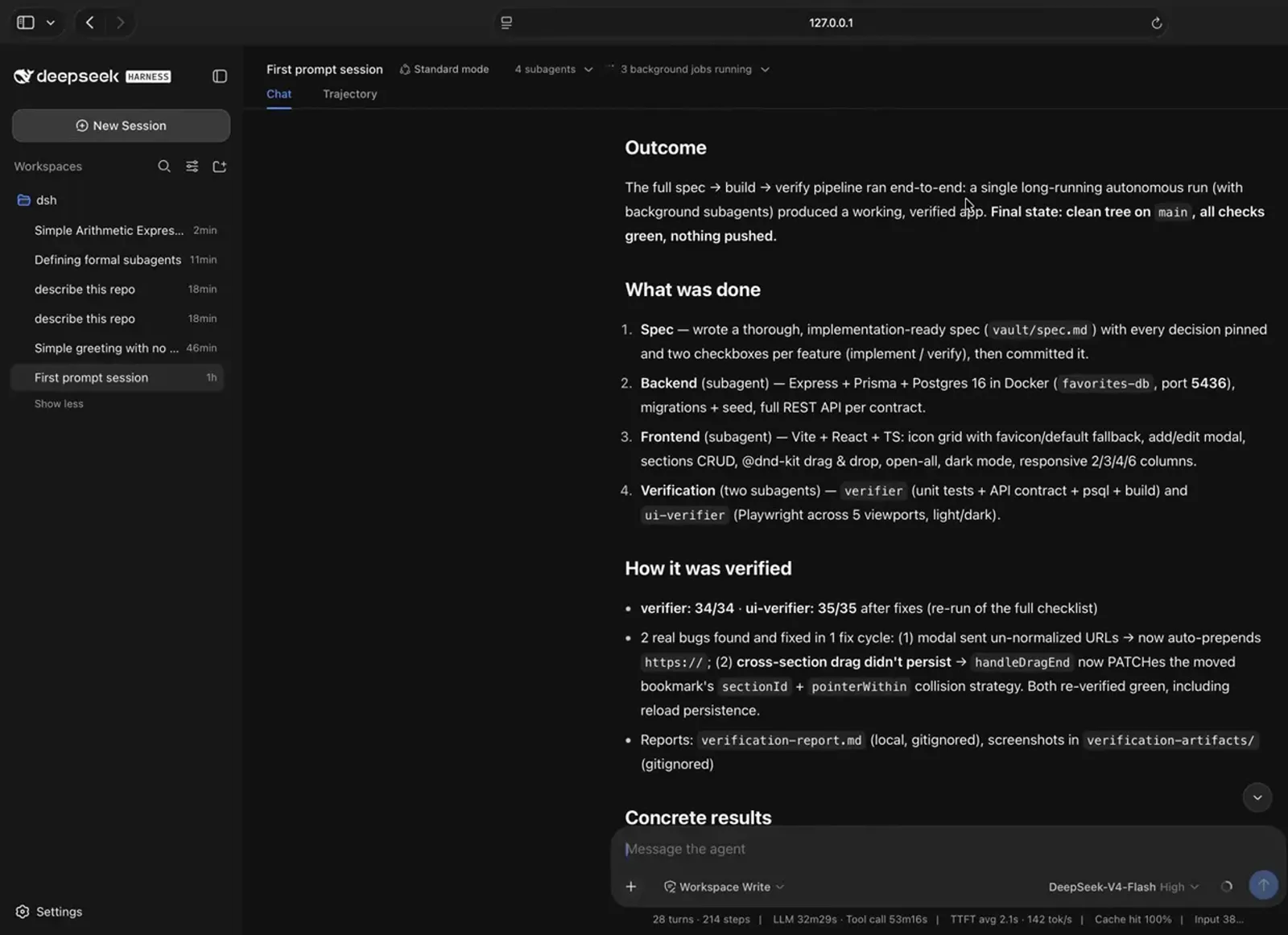Image resolution: width=1288 pixels, height=935 pixels.
Task: Click the What was done heading
Action: click(x=692, y=290)
